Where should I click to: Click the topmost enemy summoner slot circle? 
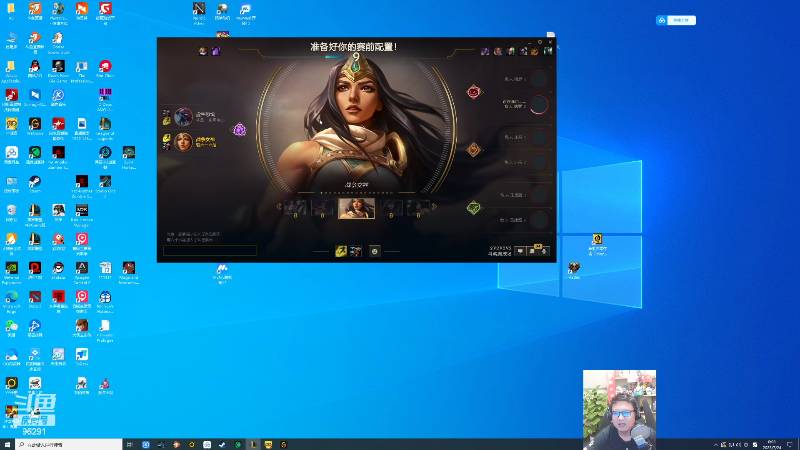tap(539, 79)
